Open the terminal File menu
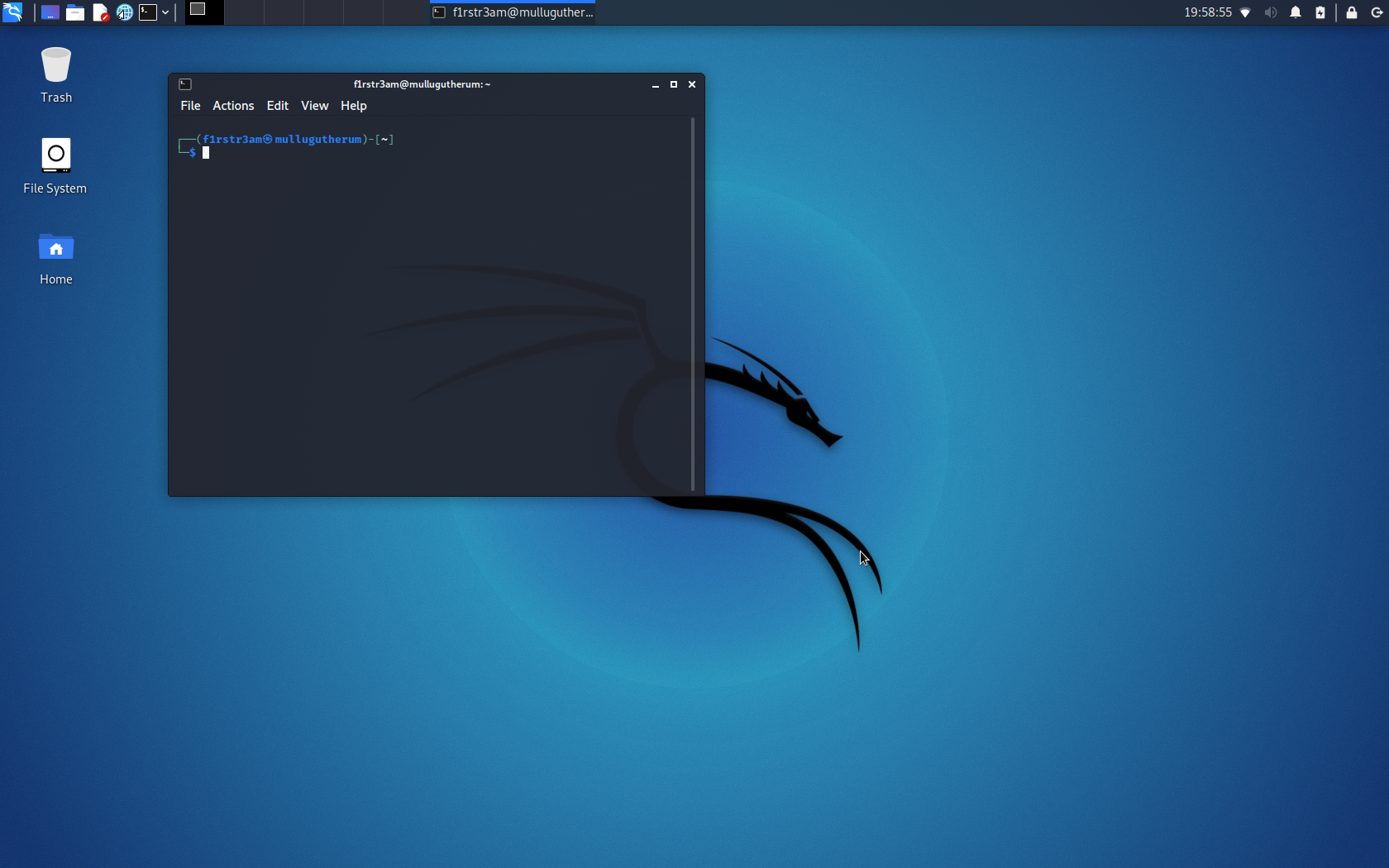The height and width of the screenshot is (868, 1389). 190,106
